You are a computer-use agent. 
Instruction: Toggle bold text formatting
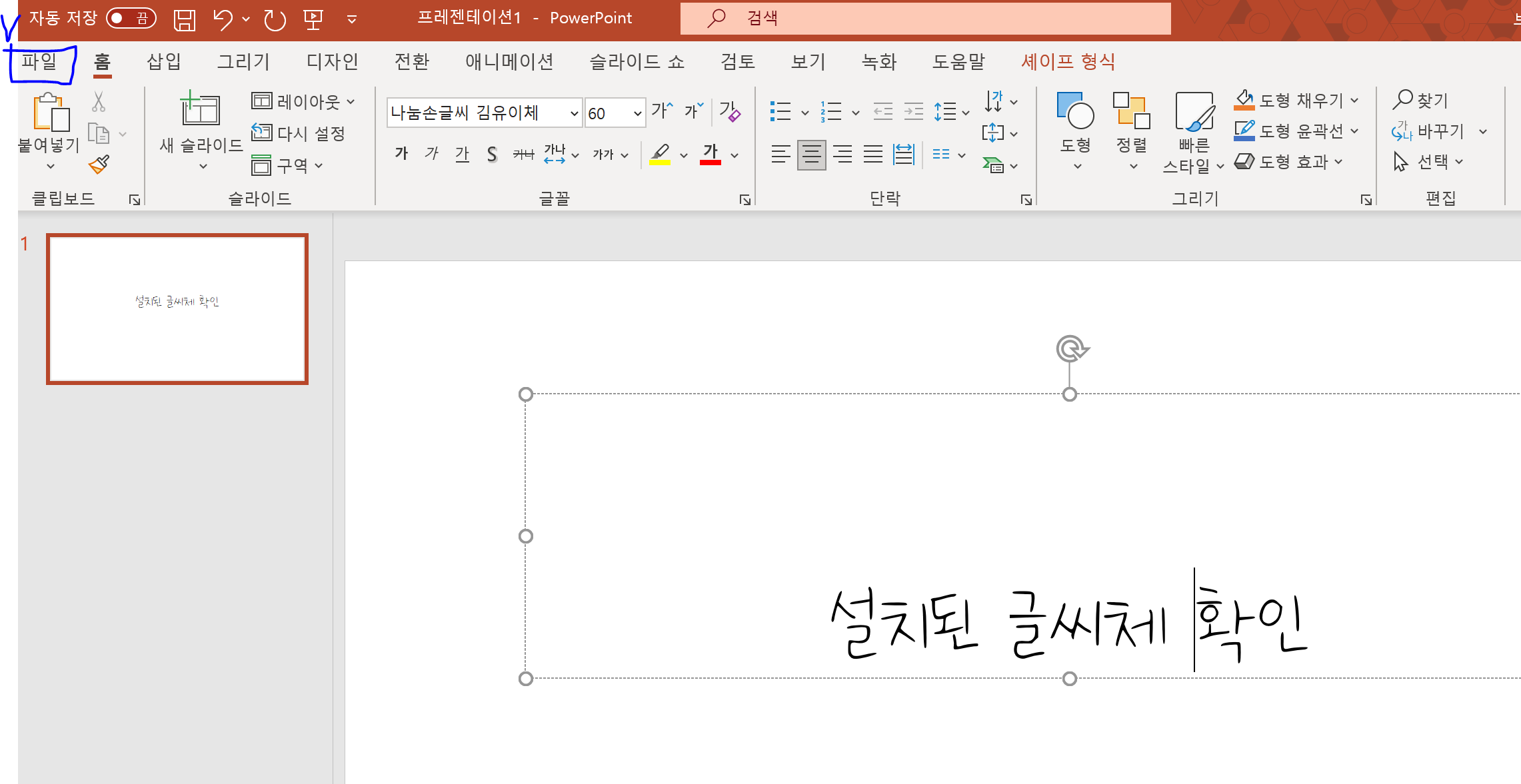pyautogui.click(x=401, y=155)
